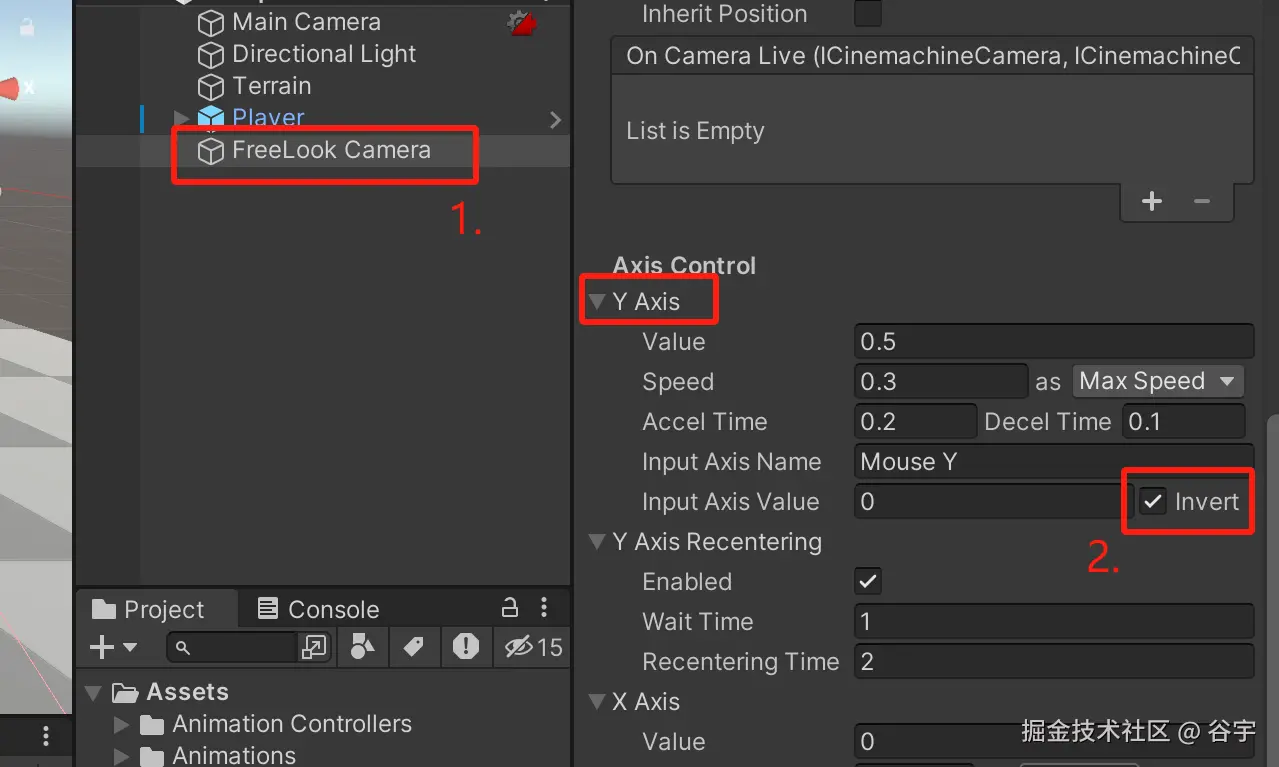
Task: Enable the Inherit Position checkbox
Action: click(x=868, y=14)
